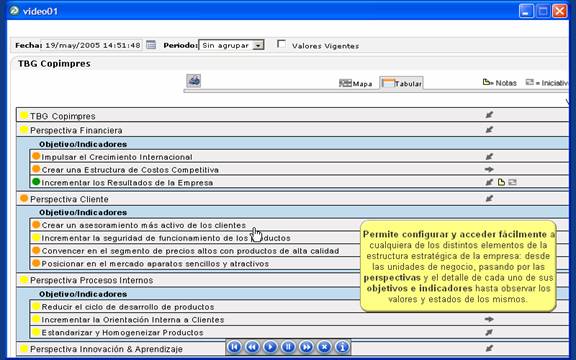Click the Iniciativas legend icon

(529, 82)
